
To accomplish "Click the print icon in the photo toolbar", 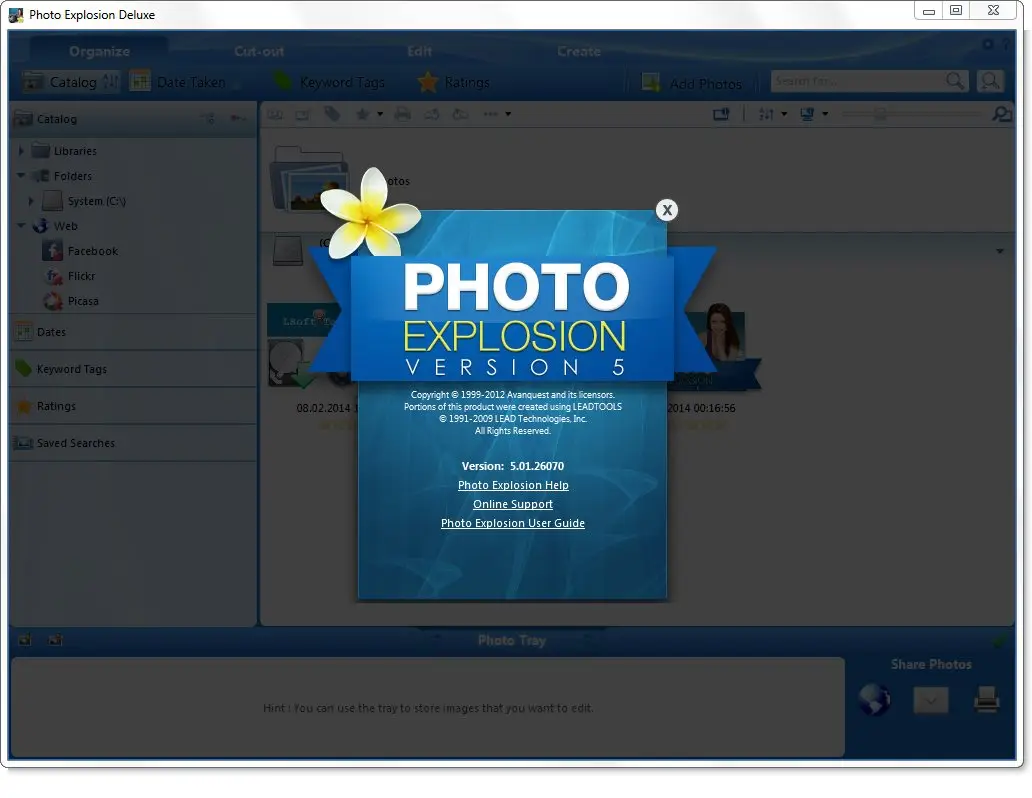I will 403,114.
